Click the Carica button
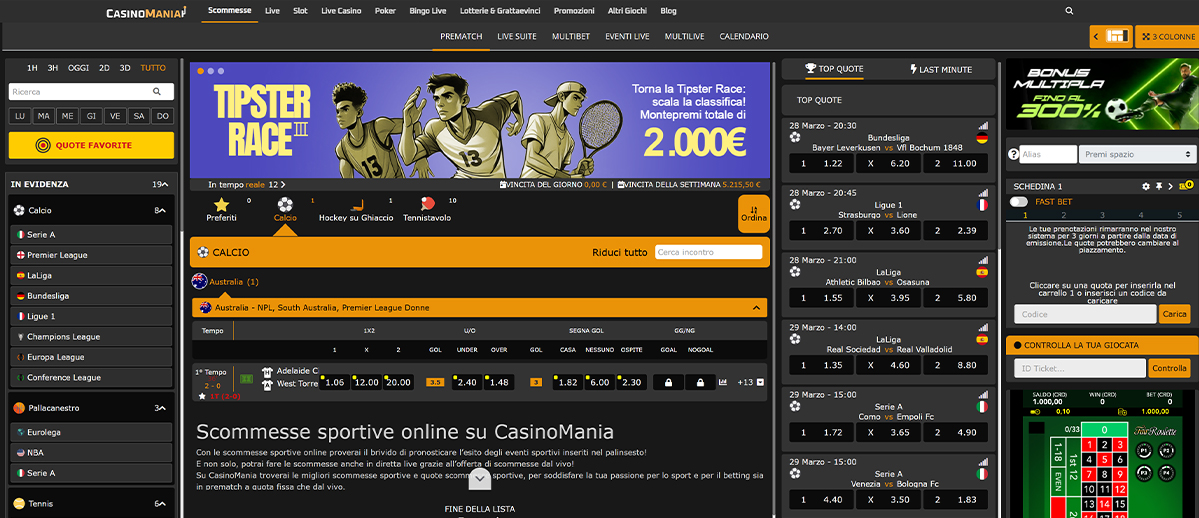This screenshot has height=518, width=1199. 1175,314
